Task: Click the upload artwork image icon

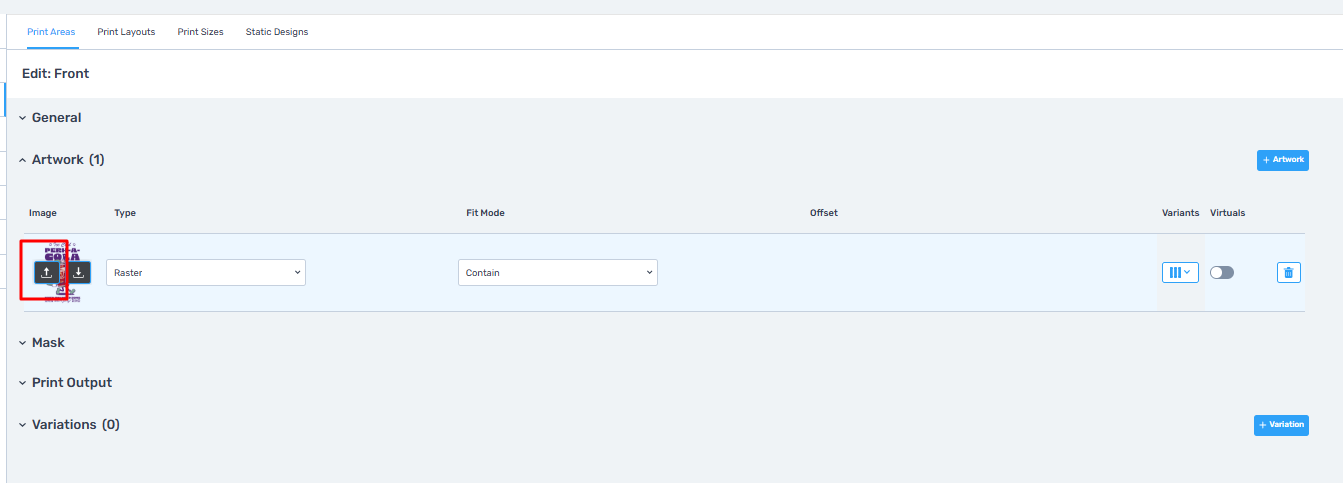Action: [46, 272]
